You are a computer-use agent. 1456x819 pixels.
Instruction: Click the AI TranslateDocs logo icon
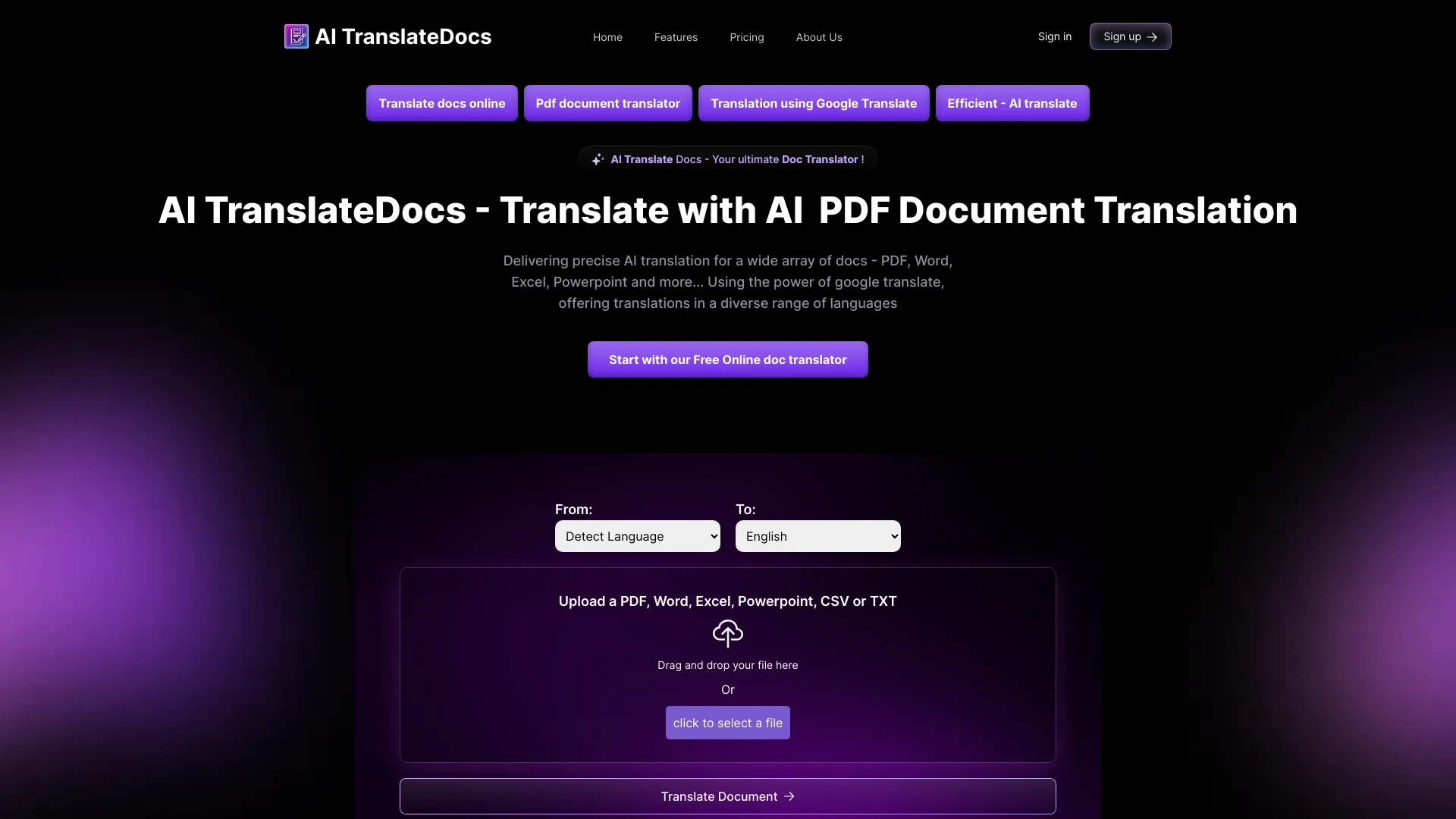[296, 36]
